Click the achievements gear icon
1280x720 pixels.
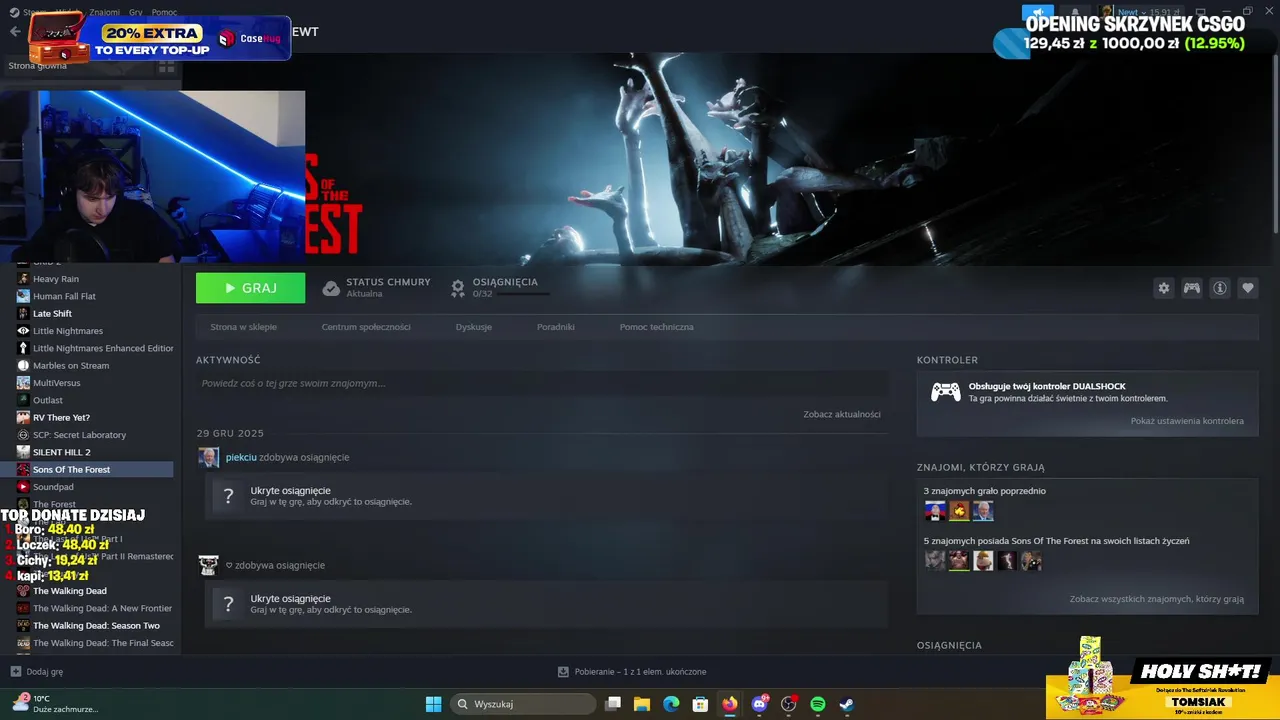coord(458,288)
